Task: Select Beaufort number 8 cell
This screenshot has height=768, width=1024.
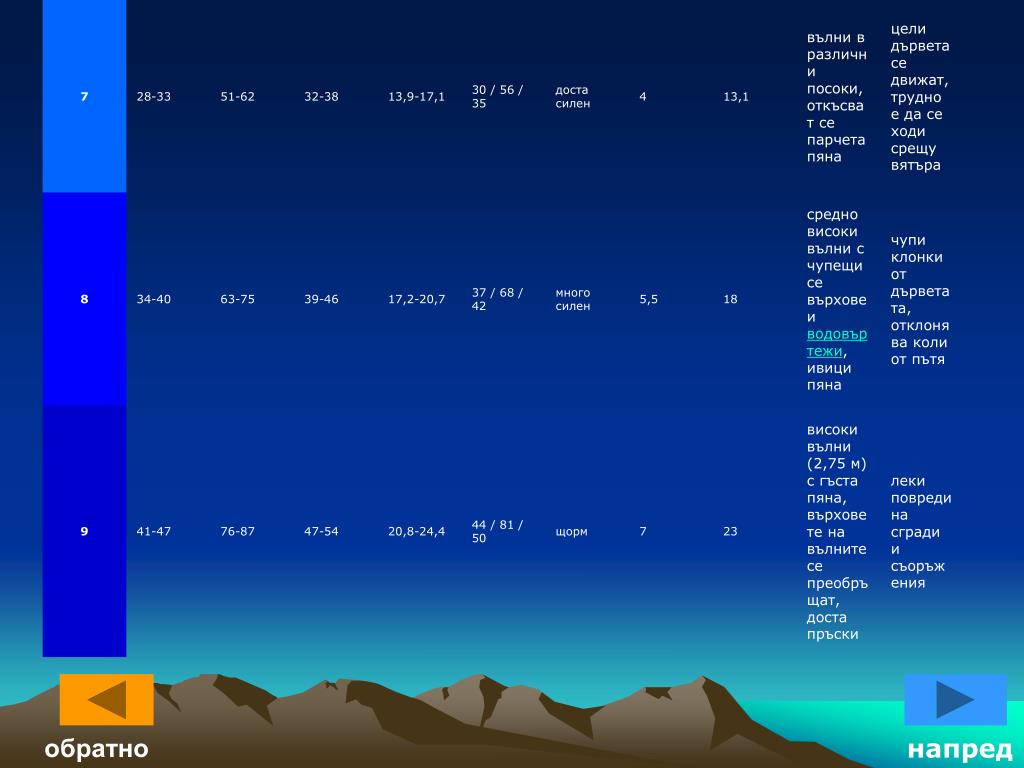Action: coord(84,298)
